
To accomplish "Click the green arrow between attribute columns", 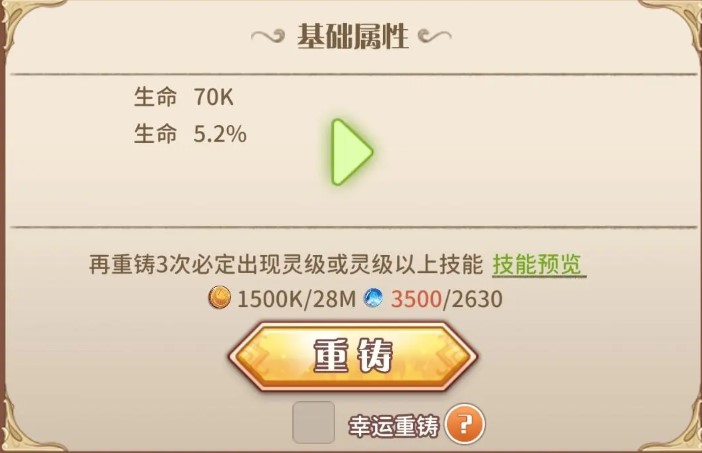I will pyautogui.click(x=352, y=152).
